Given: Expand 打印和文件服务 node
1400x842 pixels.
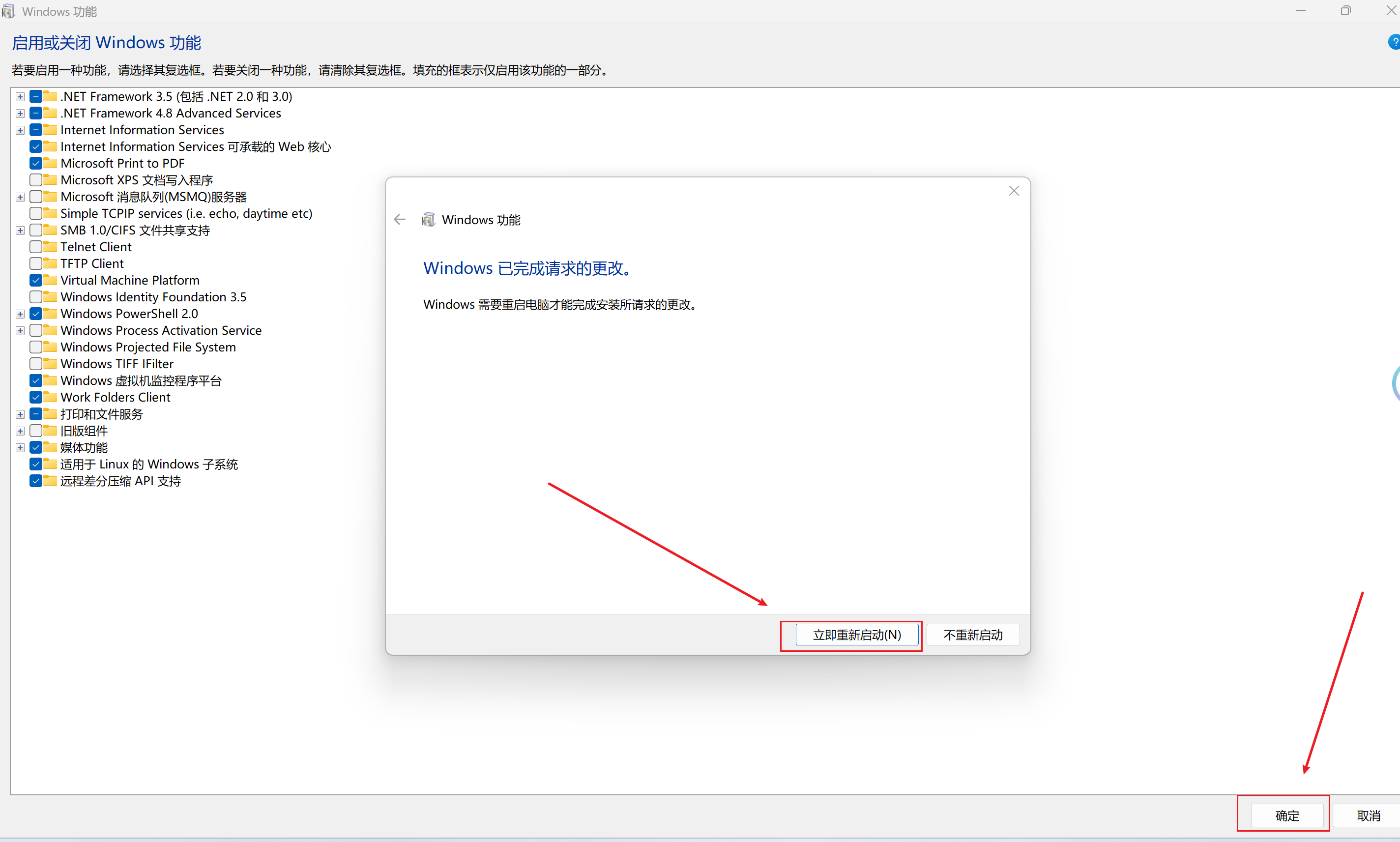Looking at the screenshot, I should click(20, 415).
